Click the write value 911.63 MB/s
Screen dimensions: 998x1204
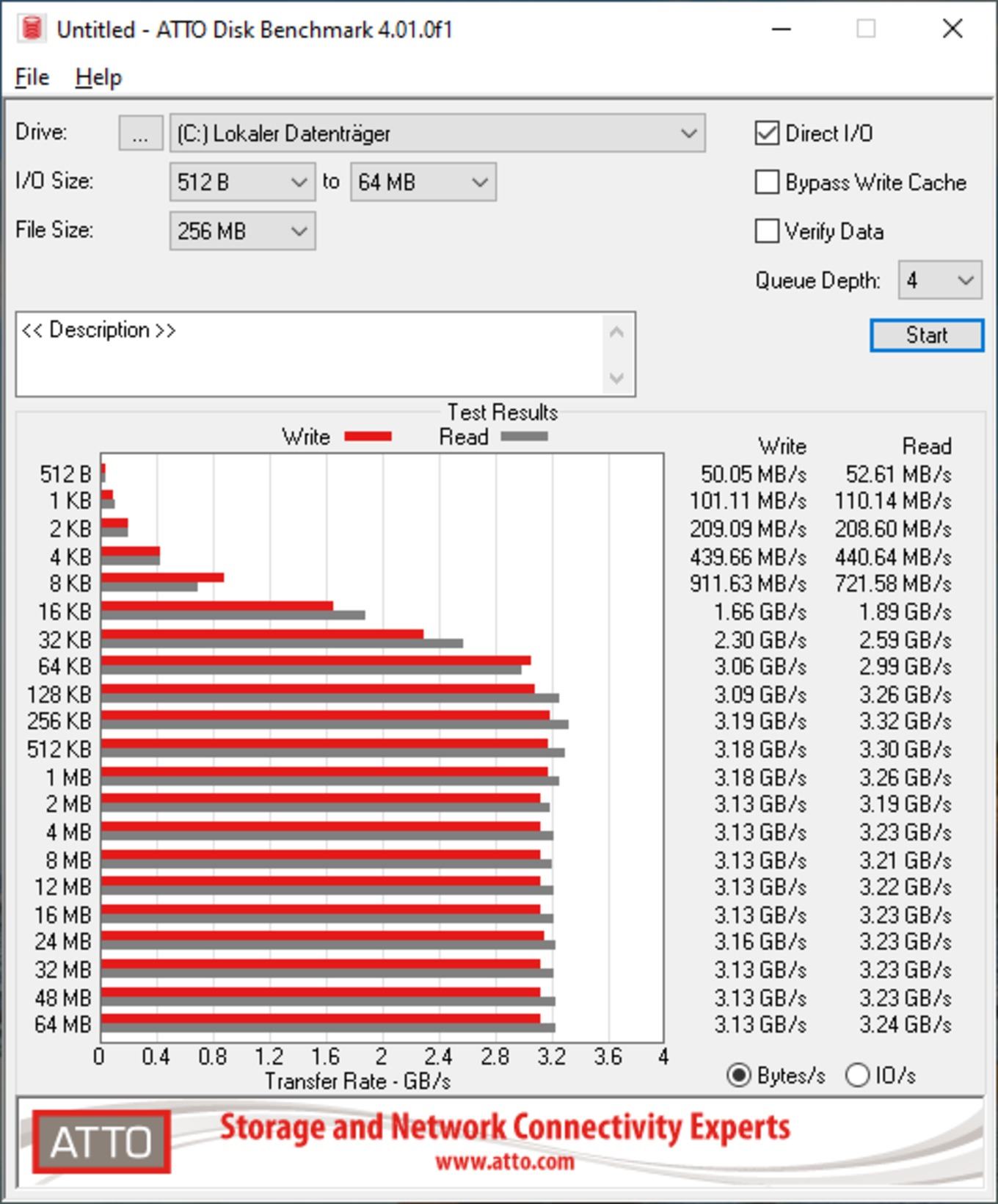click(x=748, y=584)
